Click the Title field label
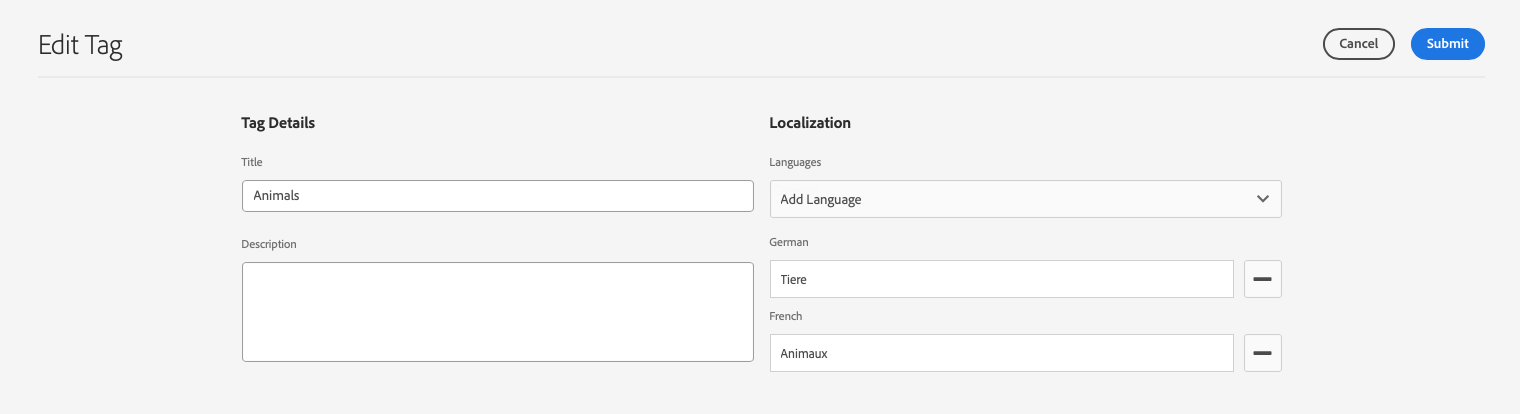 click(251, 162)
